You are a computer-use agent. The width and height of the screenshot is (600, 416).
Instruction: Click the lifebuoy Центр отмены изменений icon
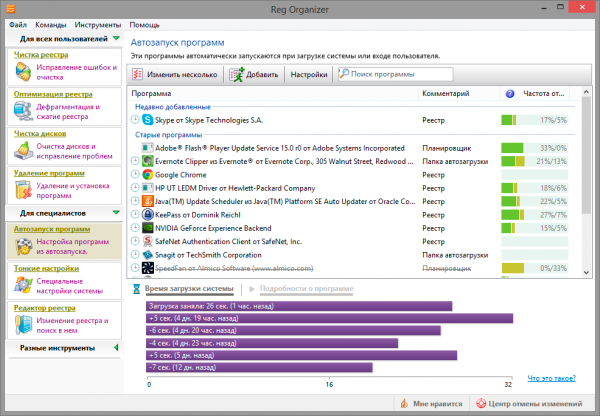pyautogui.click(x=481, y=403)
